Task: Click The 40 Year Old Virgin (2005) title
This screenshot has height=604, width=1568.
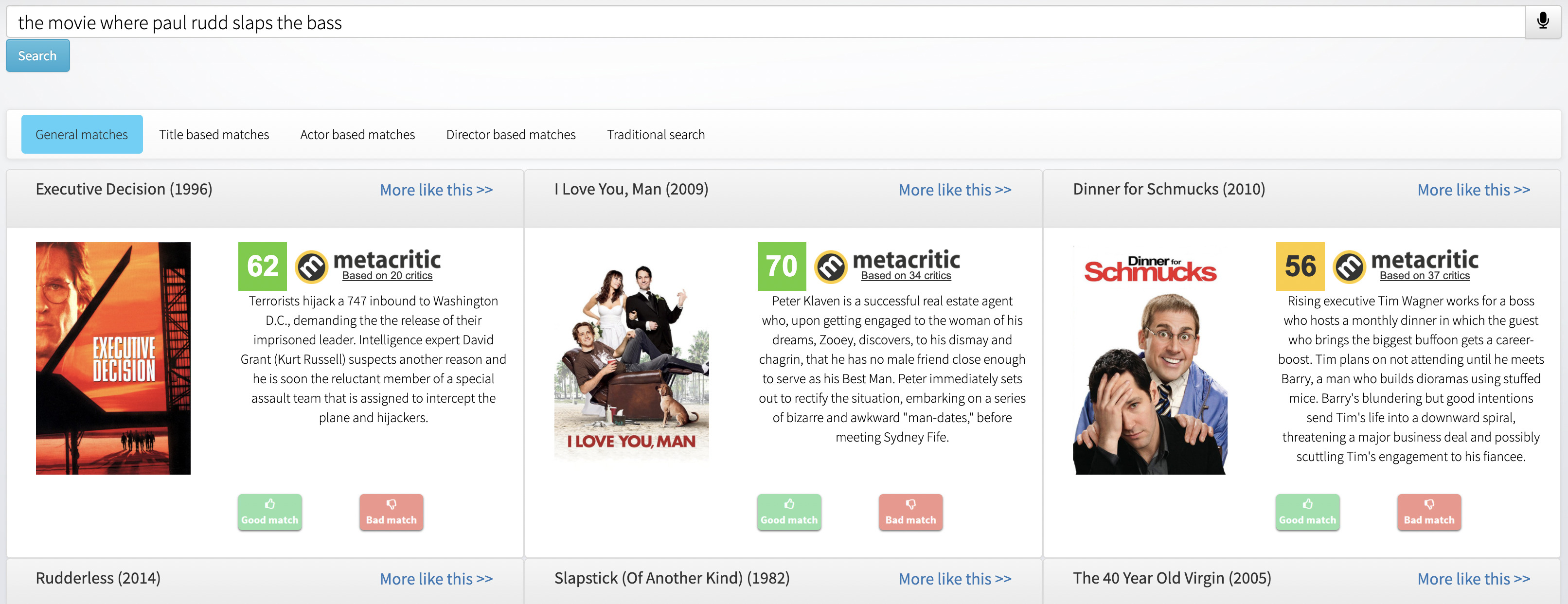Action: [1172, 578]
